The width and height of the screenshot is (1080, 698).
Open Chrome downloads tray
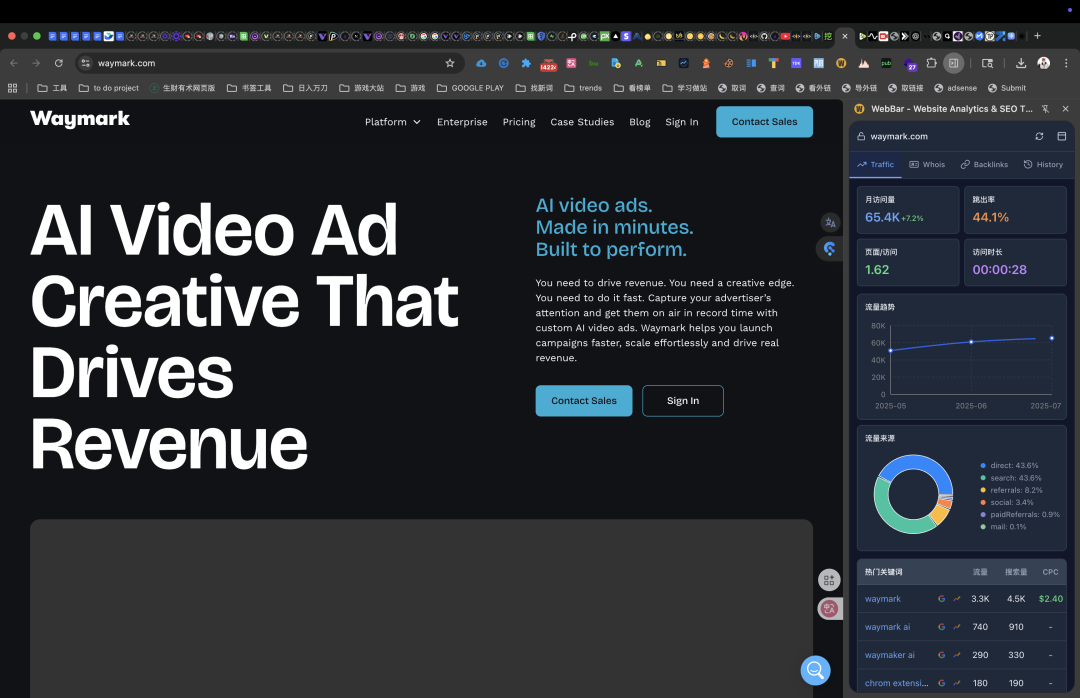click(x=1021, y=63)
